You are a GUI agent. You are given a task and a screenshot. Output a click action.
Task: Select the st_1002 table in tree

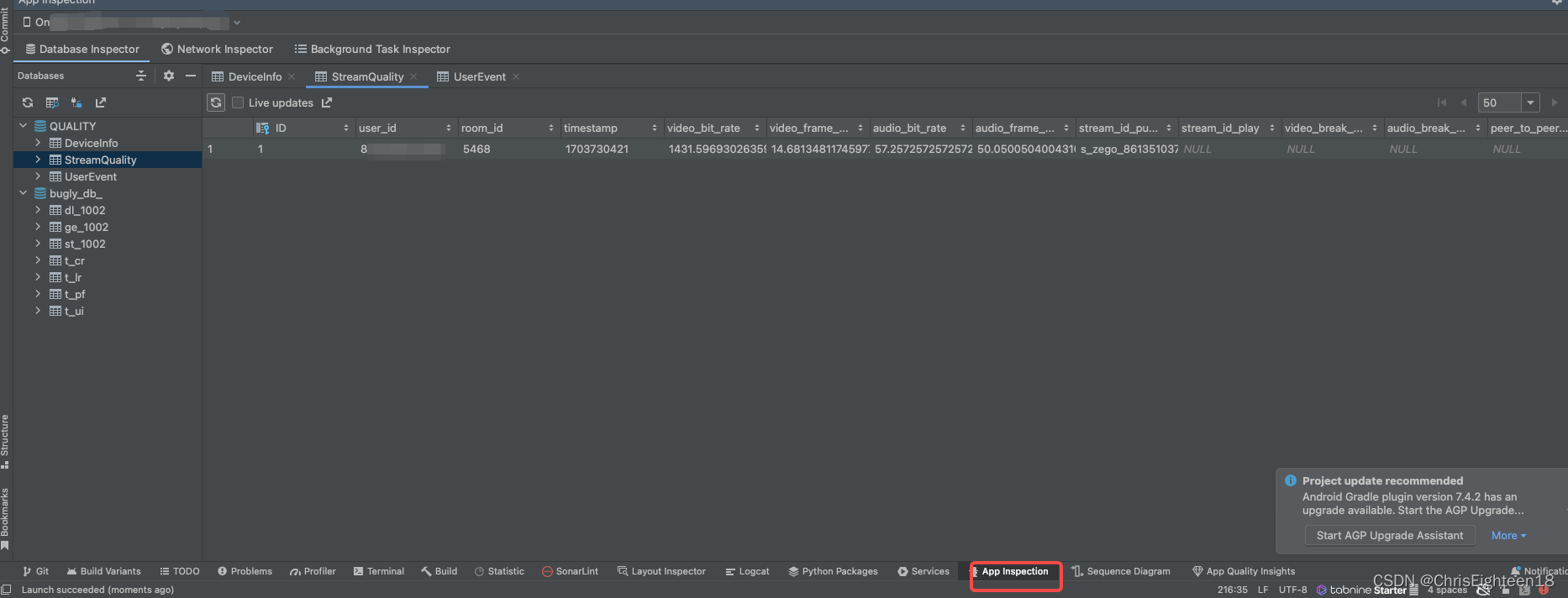click(85, 244)
